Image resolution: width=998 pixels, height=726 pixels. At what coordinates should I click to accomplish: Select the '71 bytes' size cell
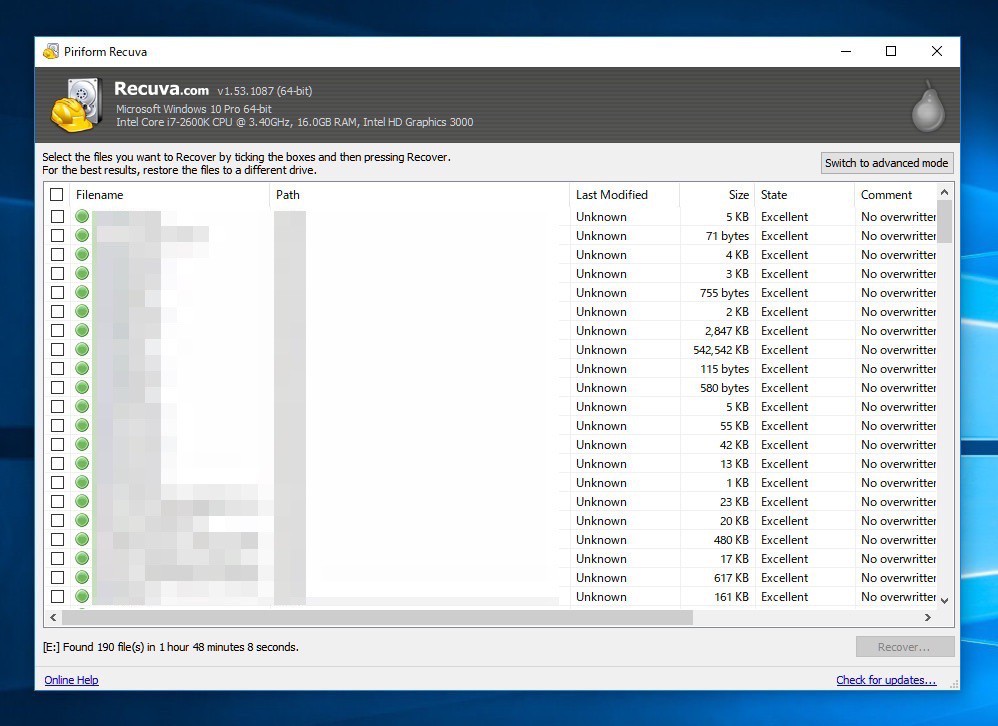point(727,236)
